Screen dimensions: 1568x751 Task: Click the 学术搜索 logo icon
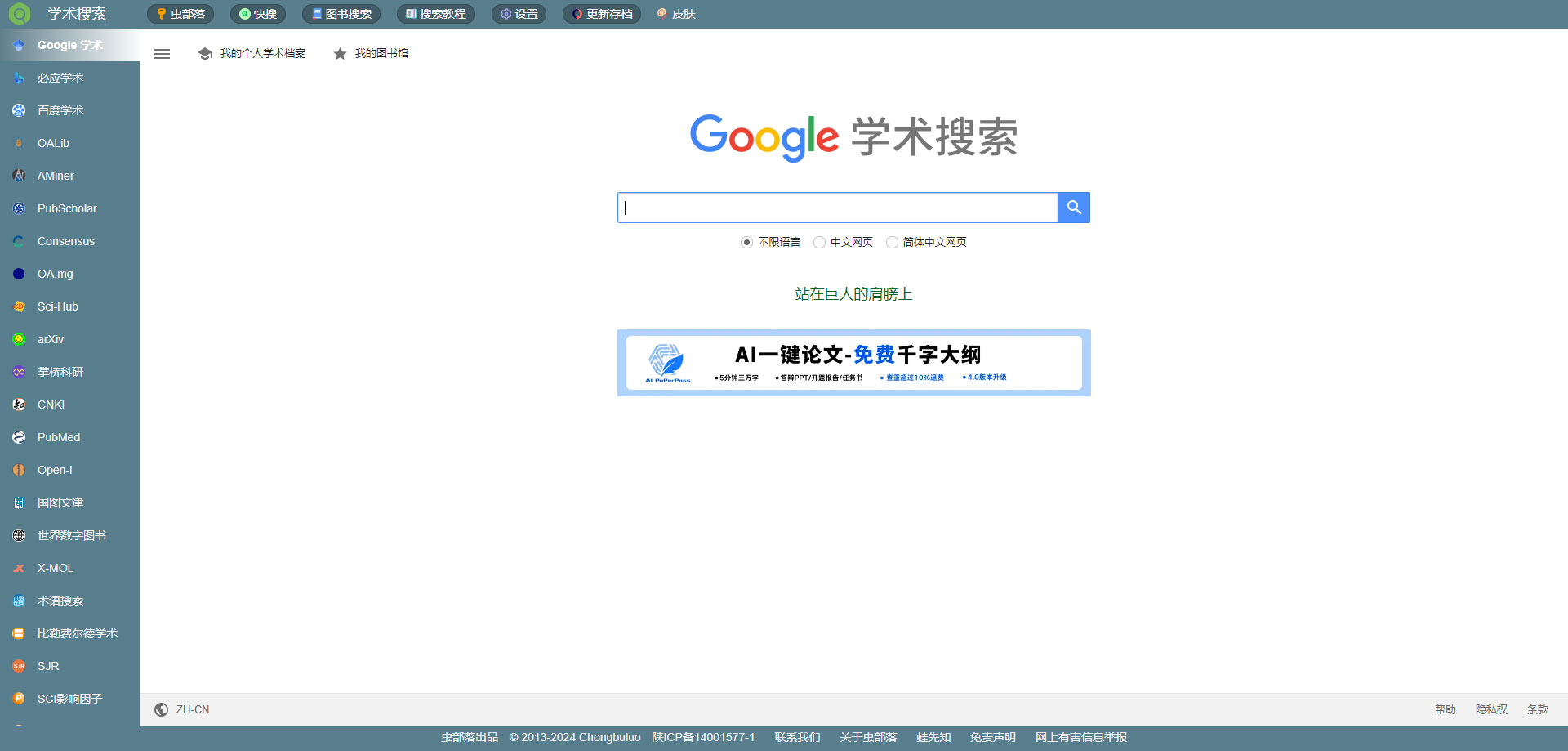tap(19, 13)
